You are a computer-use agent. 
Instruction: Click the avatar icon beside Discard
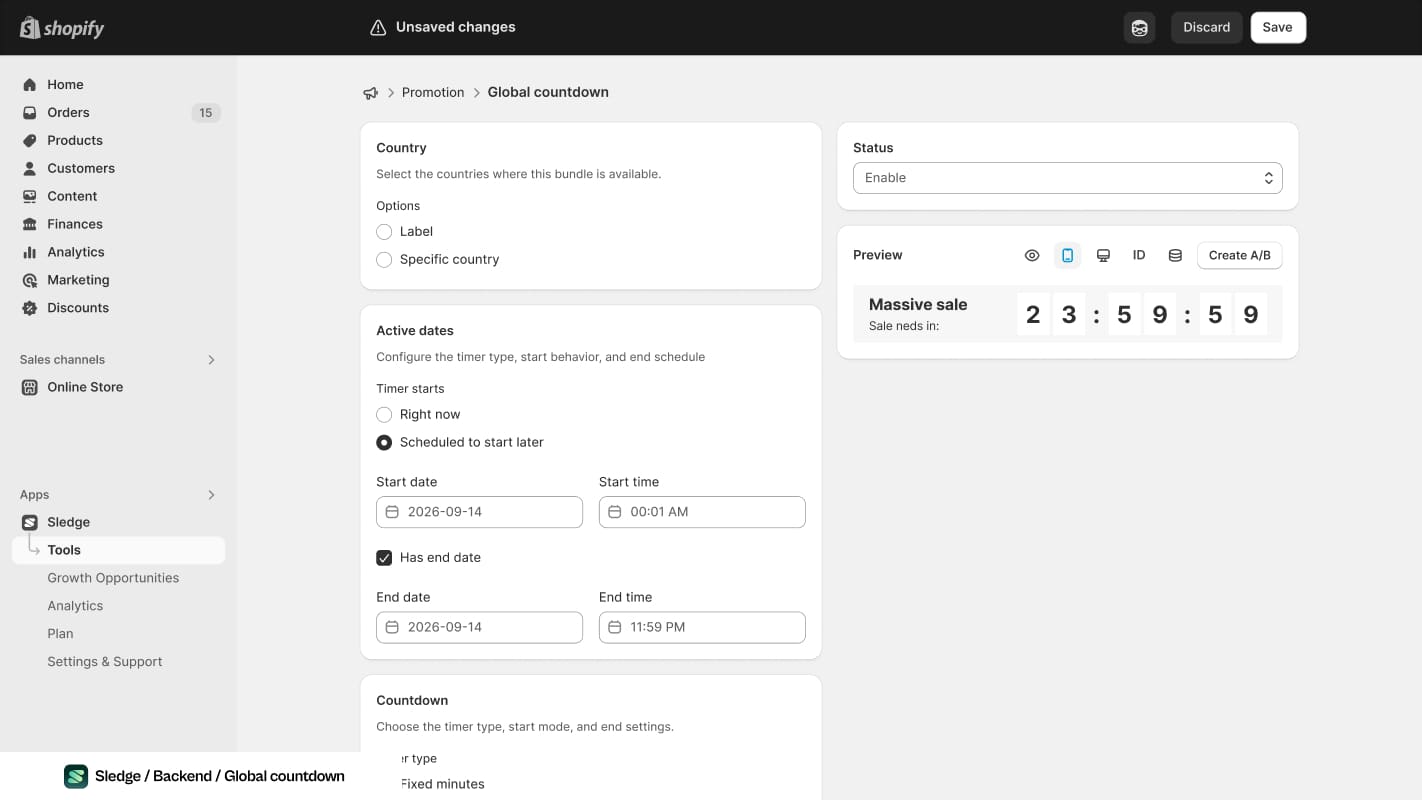[1139, 28]
